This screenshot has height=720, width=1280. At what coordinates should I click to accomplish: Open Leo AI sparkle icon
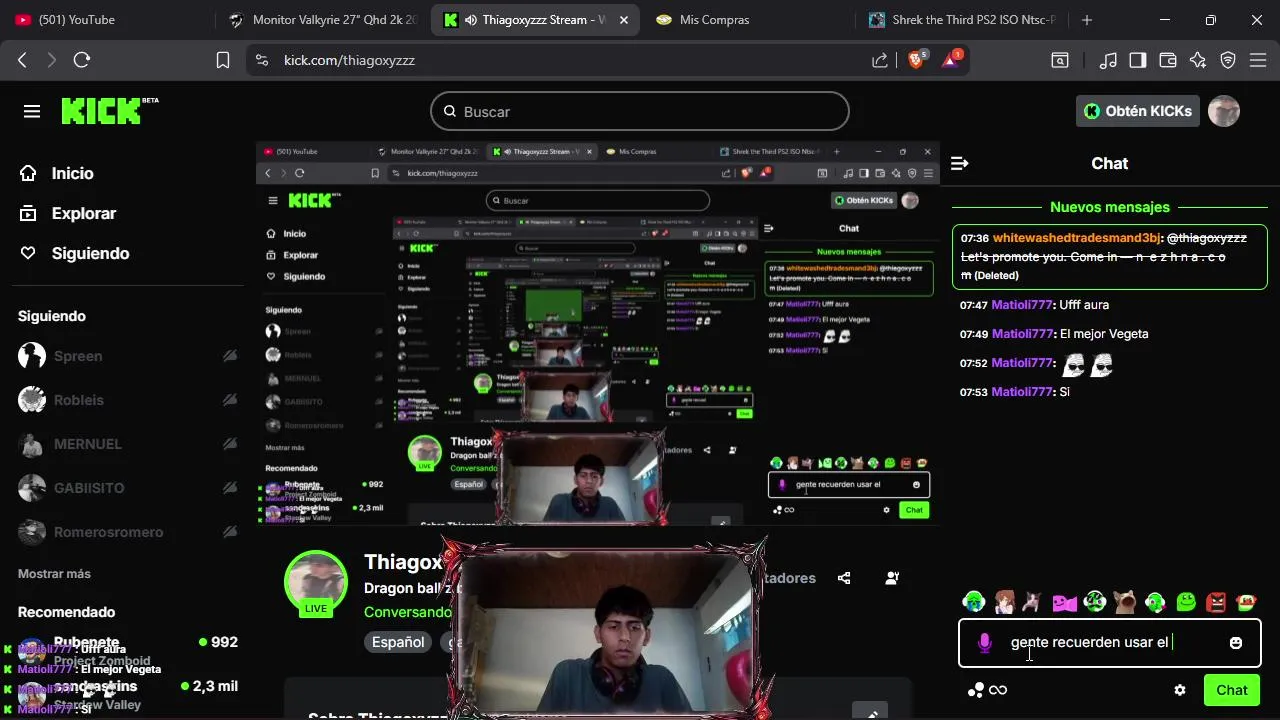(1198, 60)
